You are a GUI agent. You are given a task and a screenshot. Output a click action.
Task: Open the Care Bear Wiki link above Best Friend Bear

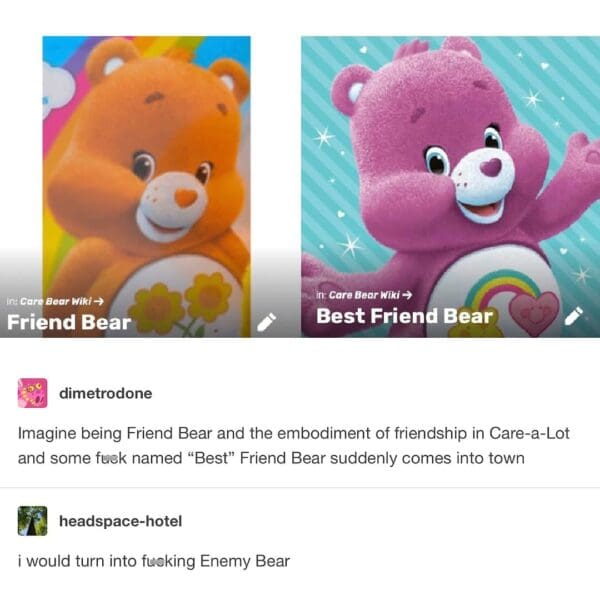click(365, 295)
